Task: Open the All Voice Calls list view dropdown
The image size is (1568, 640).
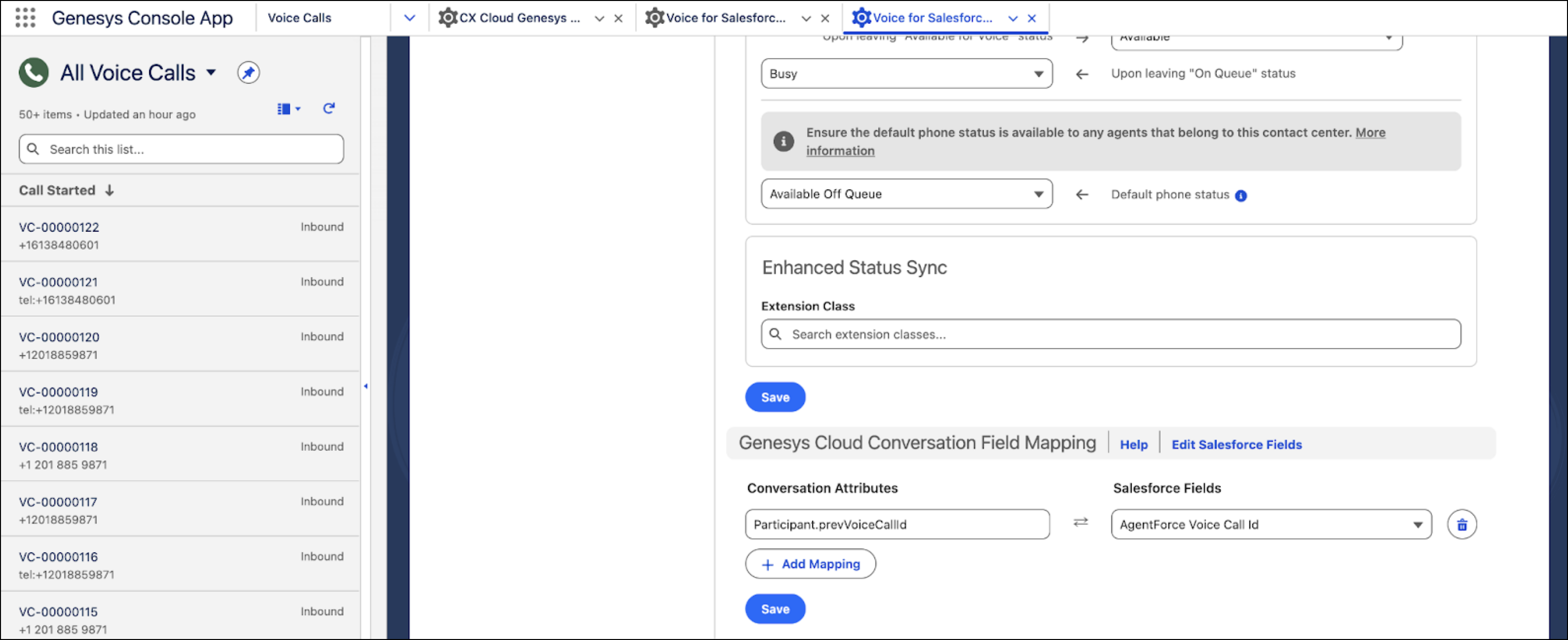Action: click(211, 72)
